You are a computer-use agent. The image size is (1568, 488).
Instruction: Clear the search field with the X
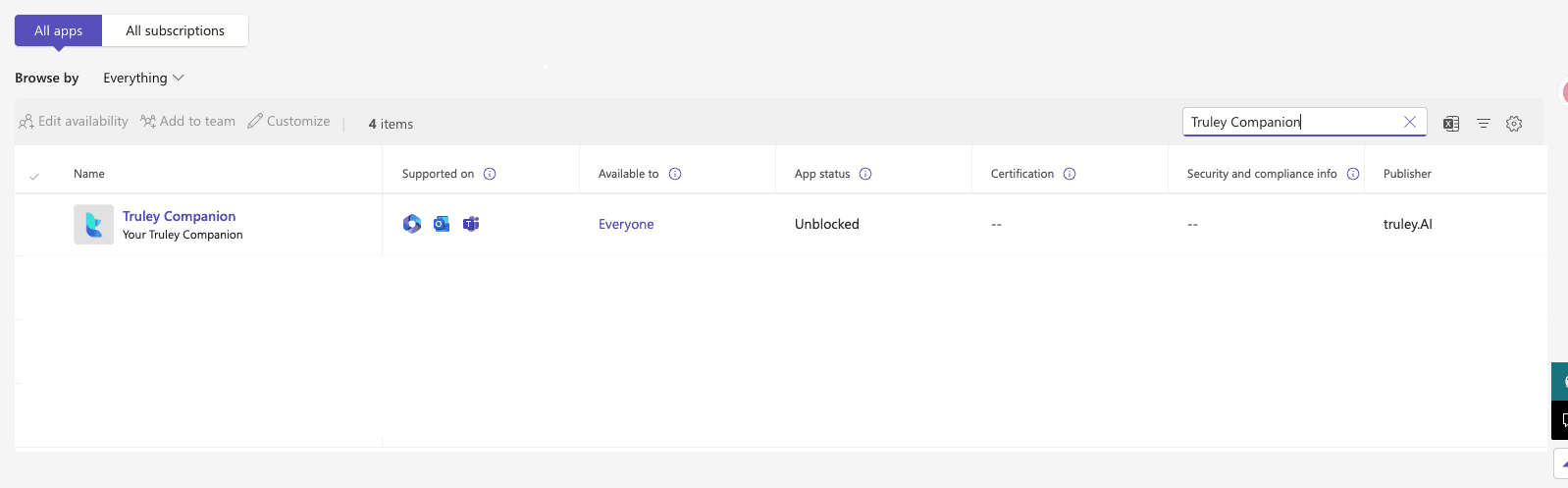[x=1410, y=122]
